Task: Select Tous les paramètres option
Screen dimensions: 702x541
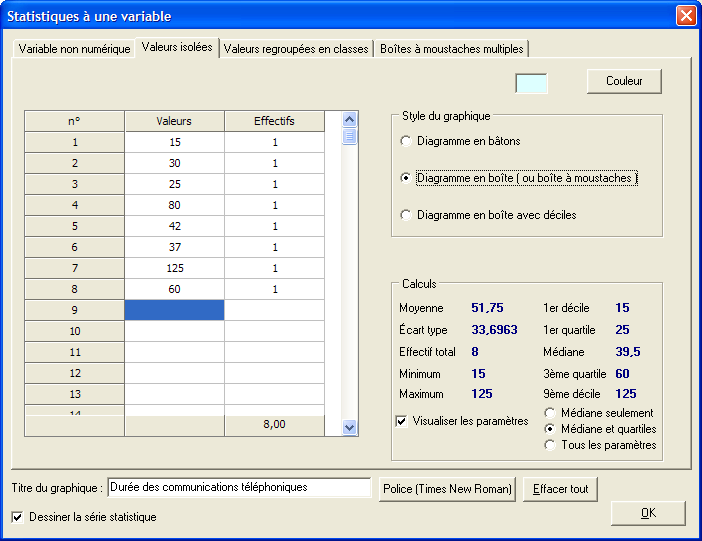Action: tap(550, 445)
